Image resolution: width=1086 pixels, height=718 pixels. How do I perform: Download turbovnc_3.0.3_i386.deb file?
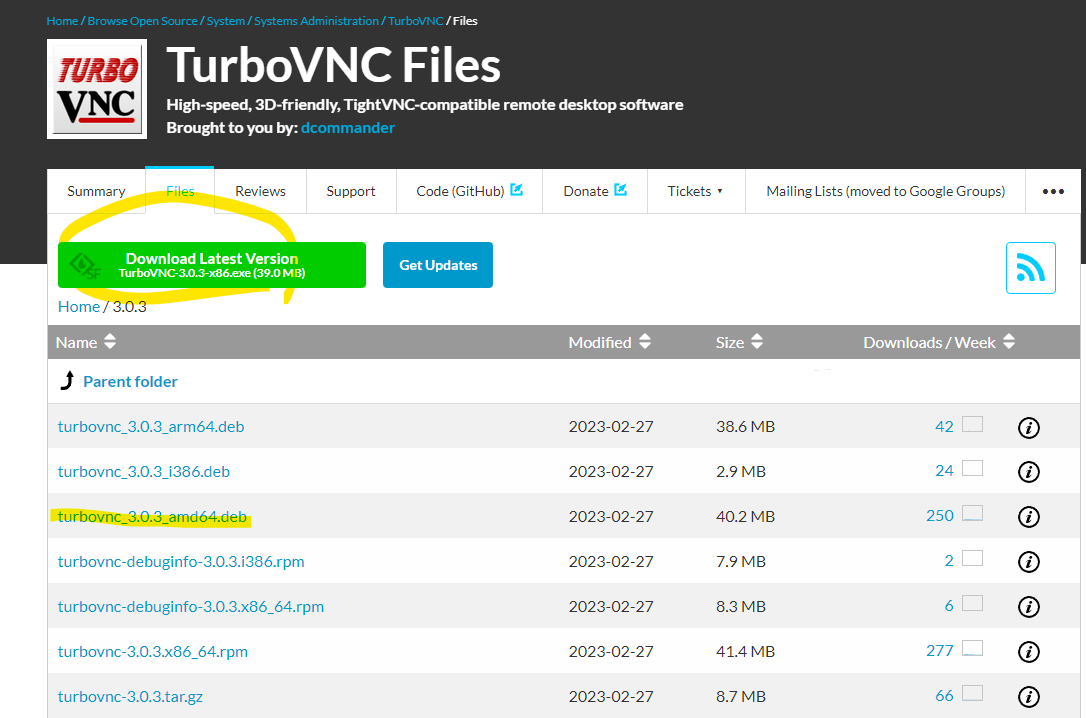[x=143, y=472]
